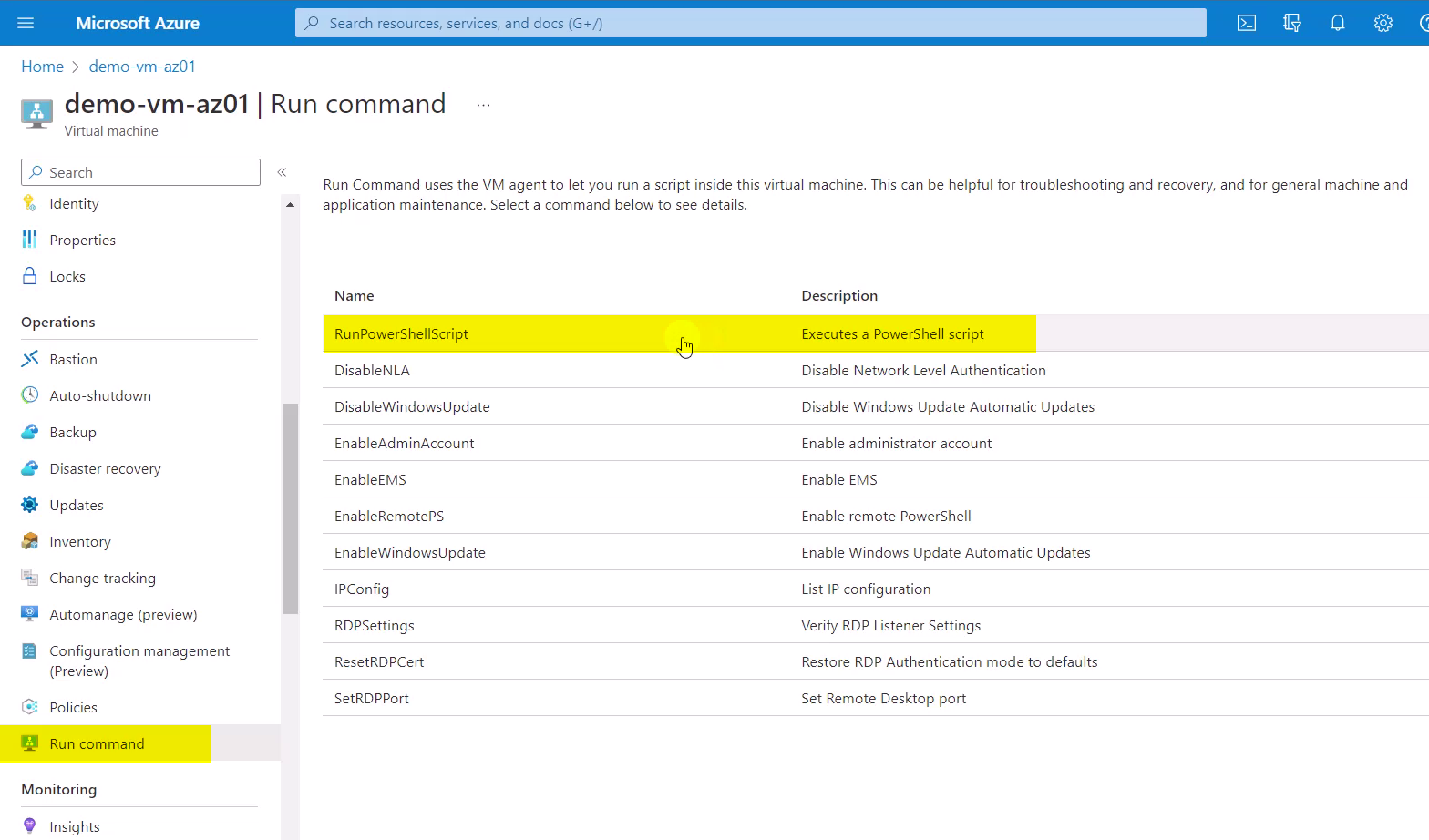Select the RDPSettings command
Image resolution: width=1429 pixels, height=840 pixels.
pyautogui.click(x=876, y=625)
